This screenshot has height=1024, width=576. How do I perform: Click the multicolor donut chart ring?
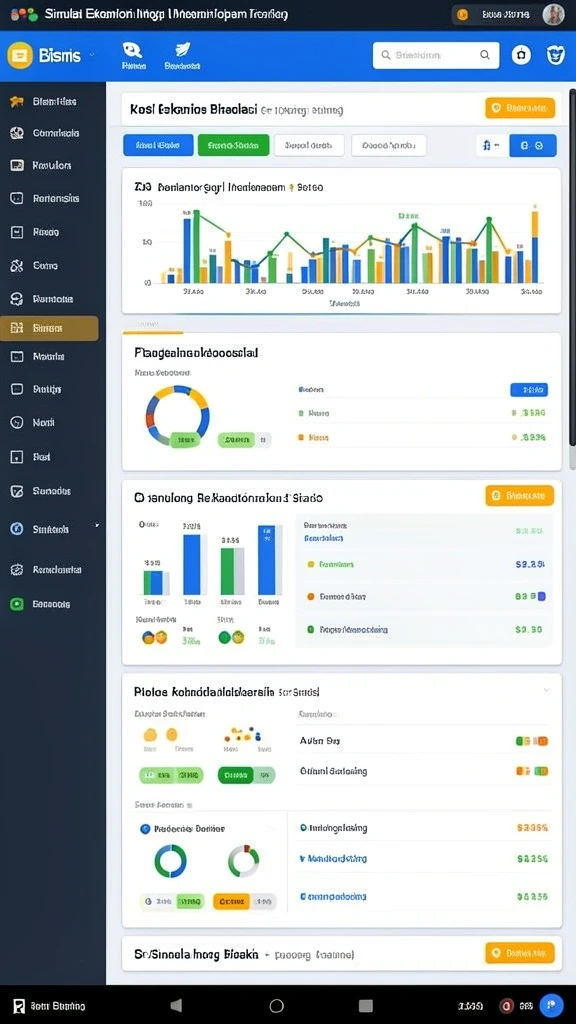pos(177,415)
